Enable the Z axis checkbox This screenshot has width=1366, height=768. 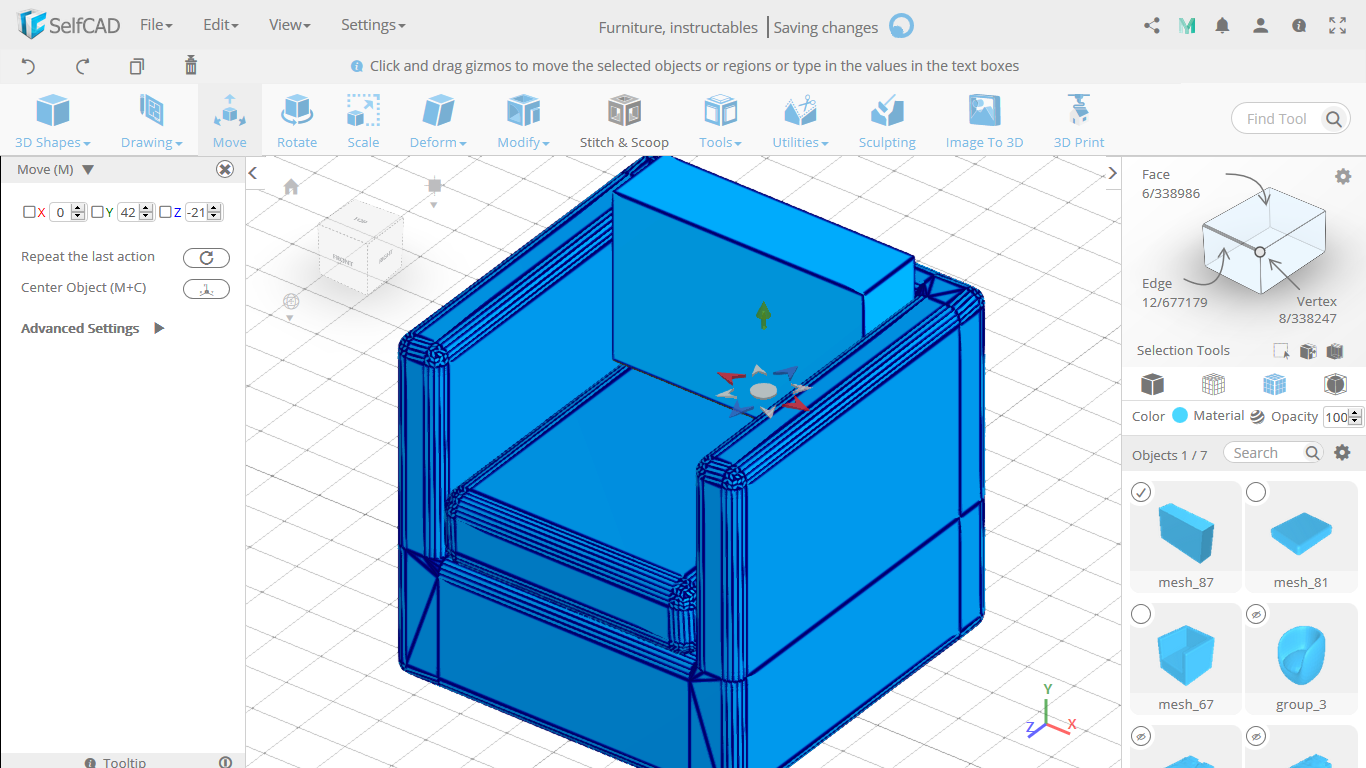point(165,212)
